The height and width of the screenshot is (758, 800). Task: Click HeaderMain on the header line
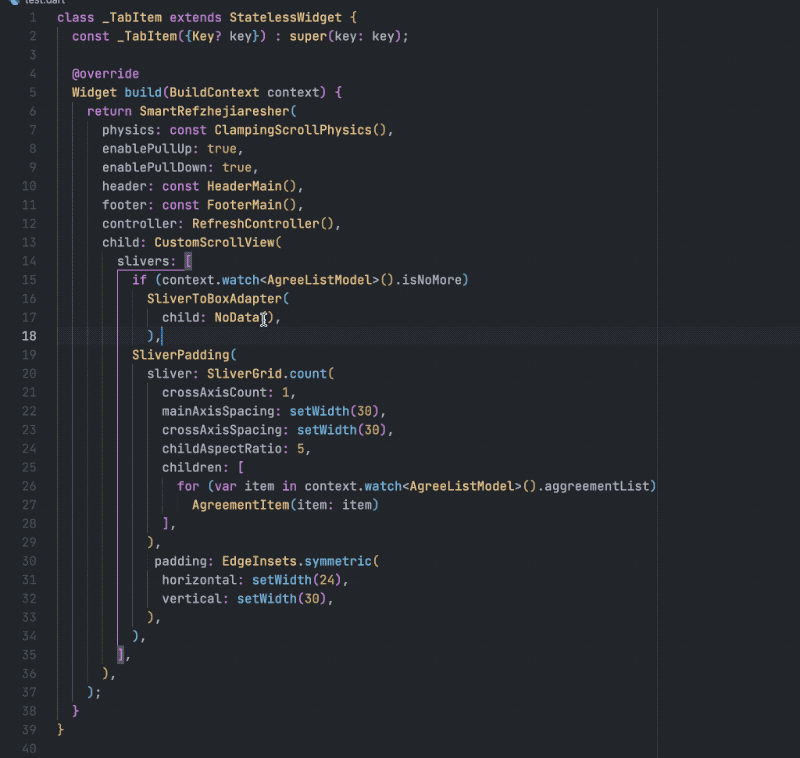tap(244, 186)
